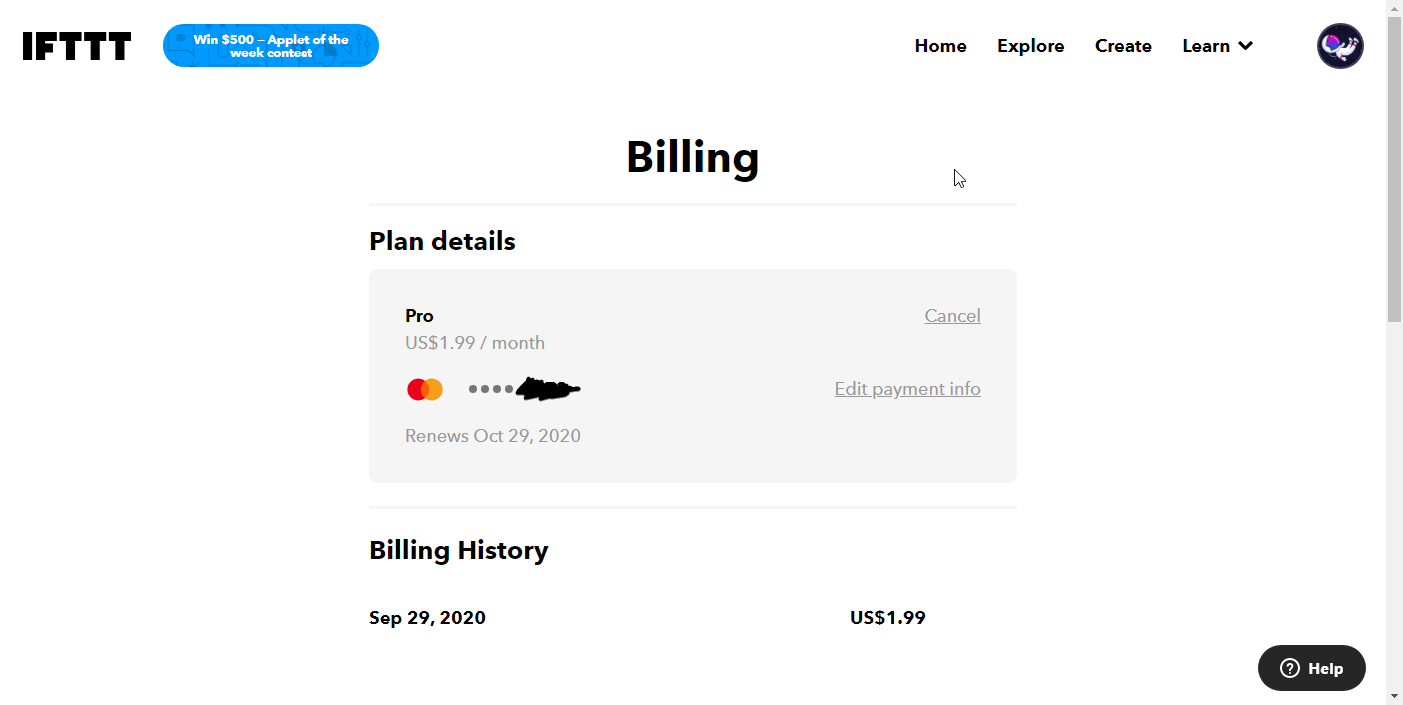Screen dimensions: 1403x705
Task: Open the Learn menu
Action: (1206, 46)
